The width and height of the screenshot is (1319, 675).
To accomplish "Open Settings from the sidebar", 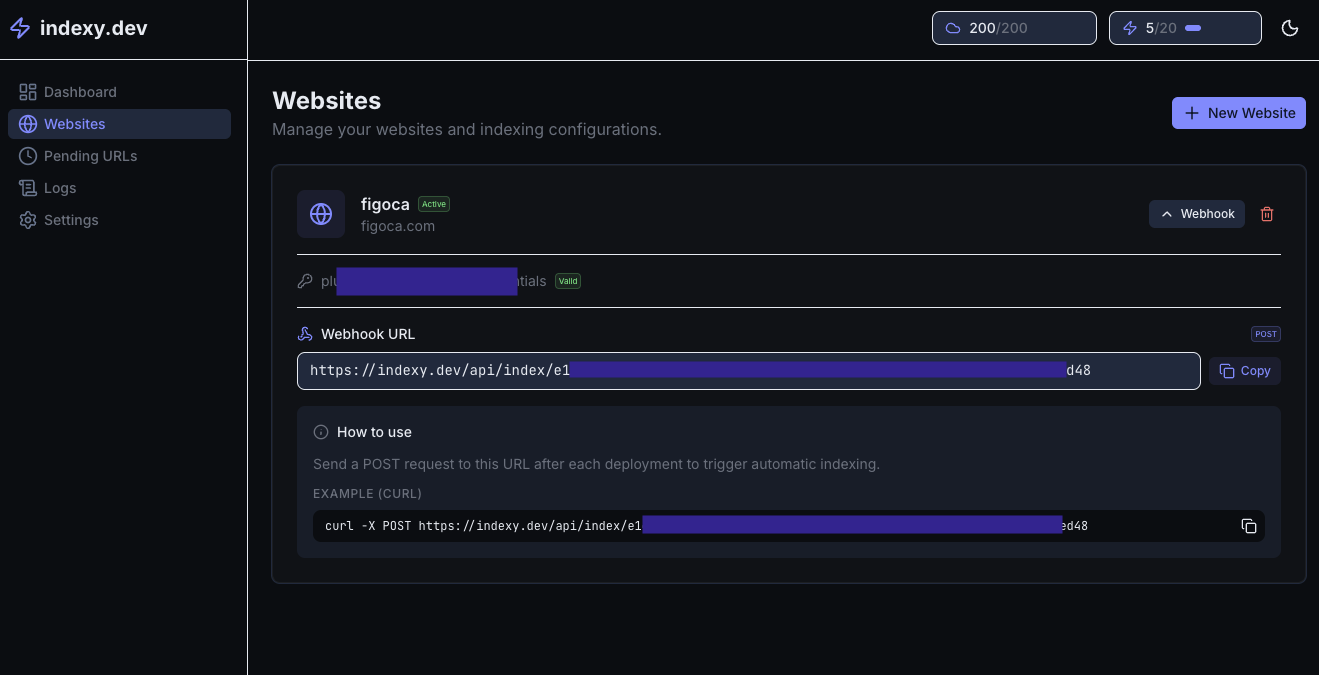I will pos(70,220).
